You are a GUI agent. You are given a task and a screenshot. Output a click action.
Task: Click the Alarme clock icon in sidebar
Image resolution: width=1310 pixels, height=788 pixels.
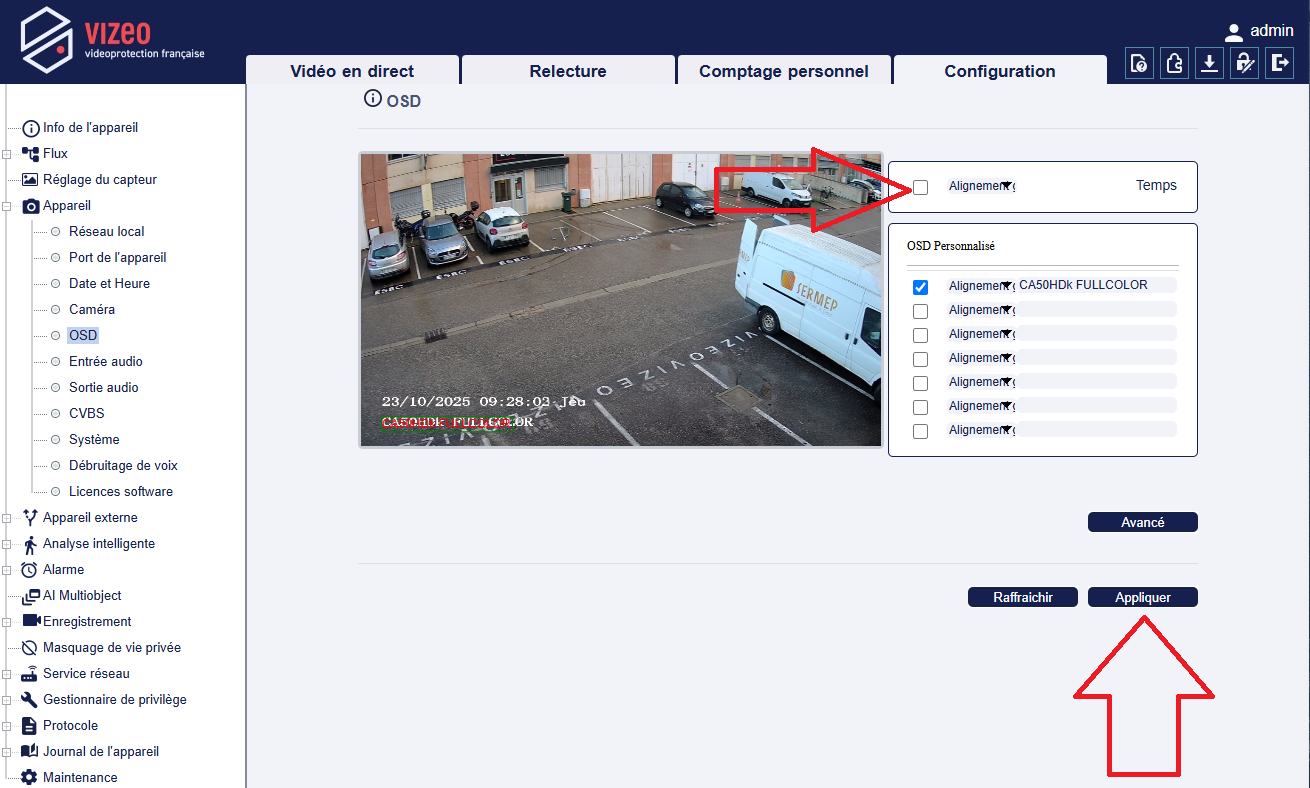(x=30, y=570)
